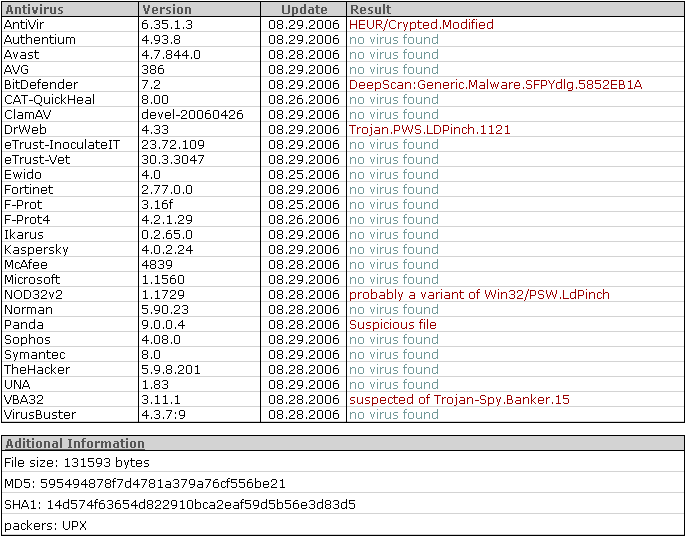Screen dimensions: 686x537
Task: Click ClamAV version devel-20060426
Action: coord(192,114)
